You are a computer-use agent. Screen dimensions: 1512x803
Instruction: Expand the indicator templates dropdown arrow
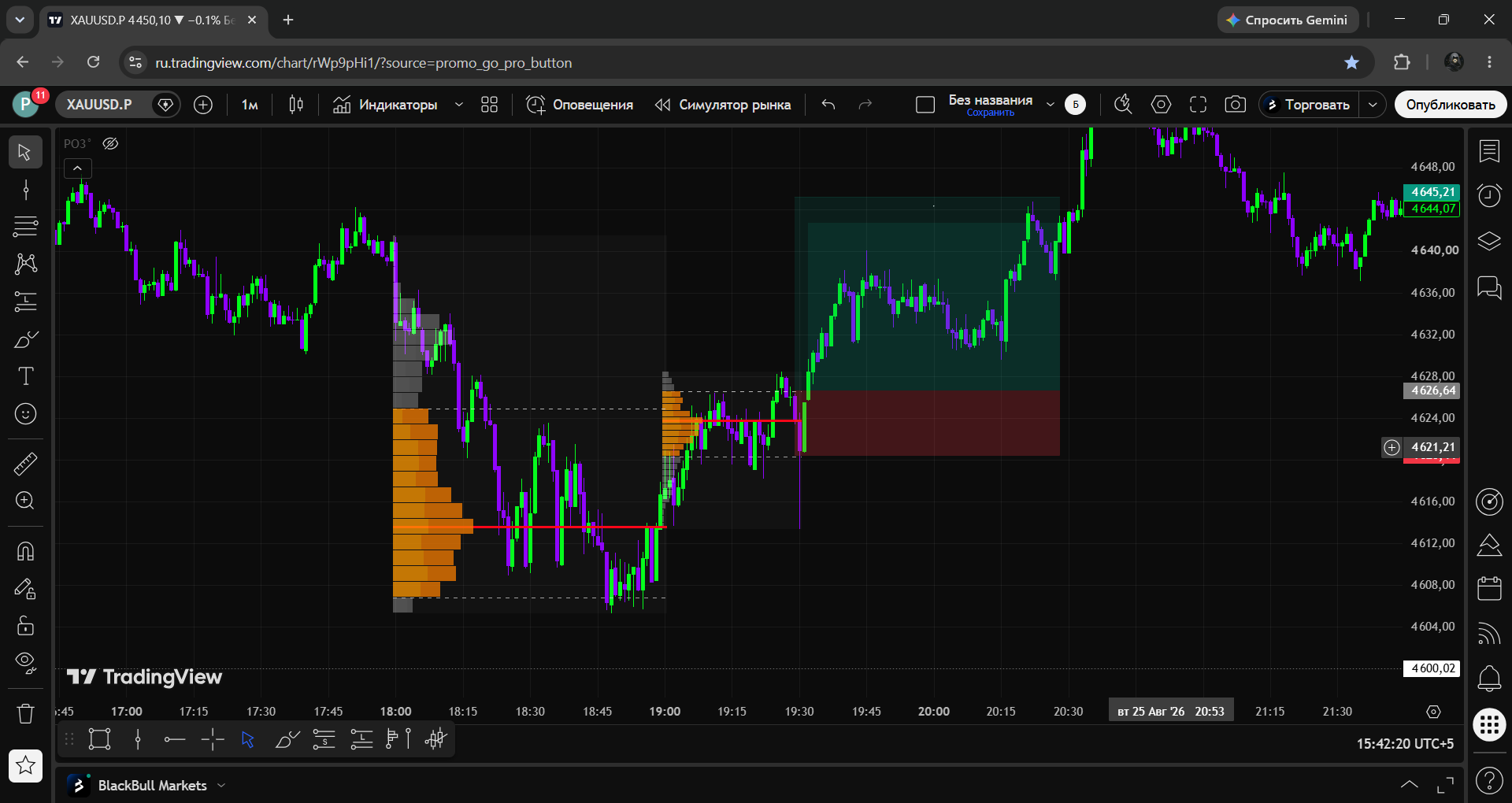458,105
